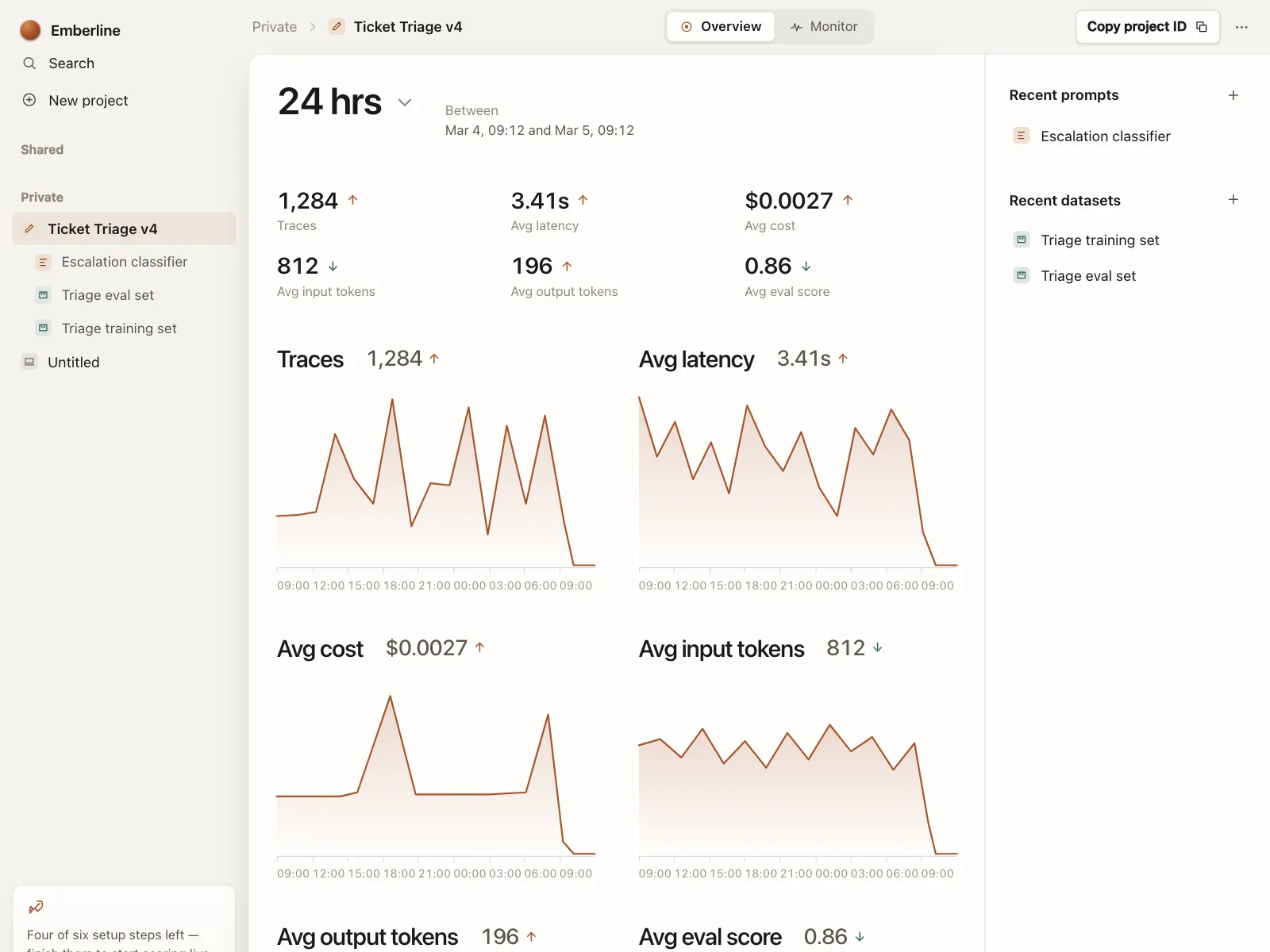Click the Recent prompts heading

click(1064, 95)
